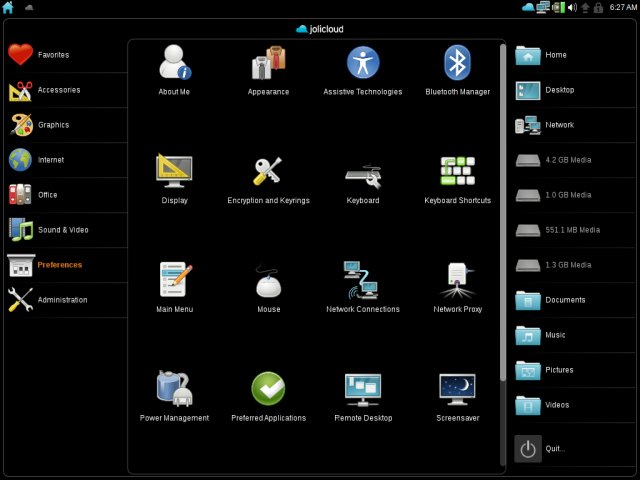Launch the Screensaver preferences
640x480 pixels.
click(x=457, y=391)
